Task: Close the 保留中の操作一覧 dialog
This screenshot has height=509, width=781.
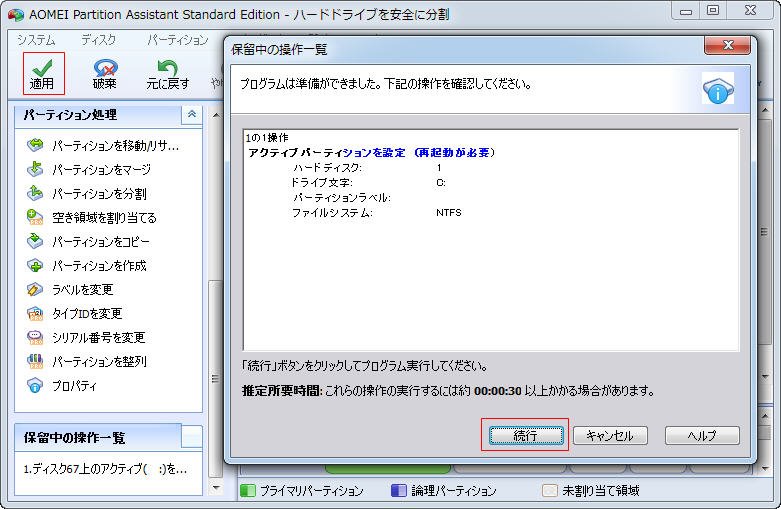Action: click(727, 45)
